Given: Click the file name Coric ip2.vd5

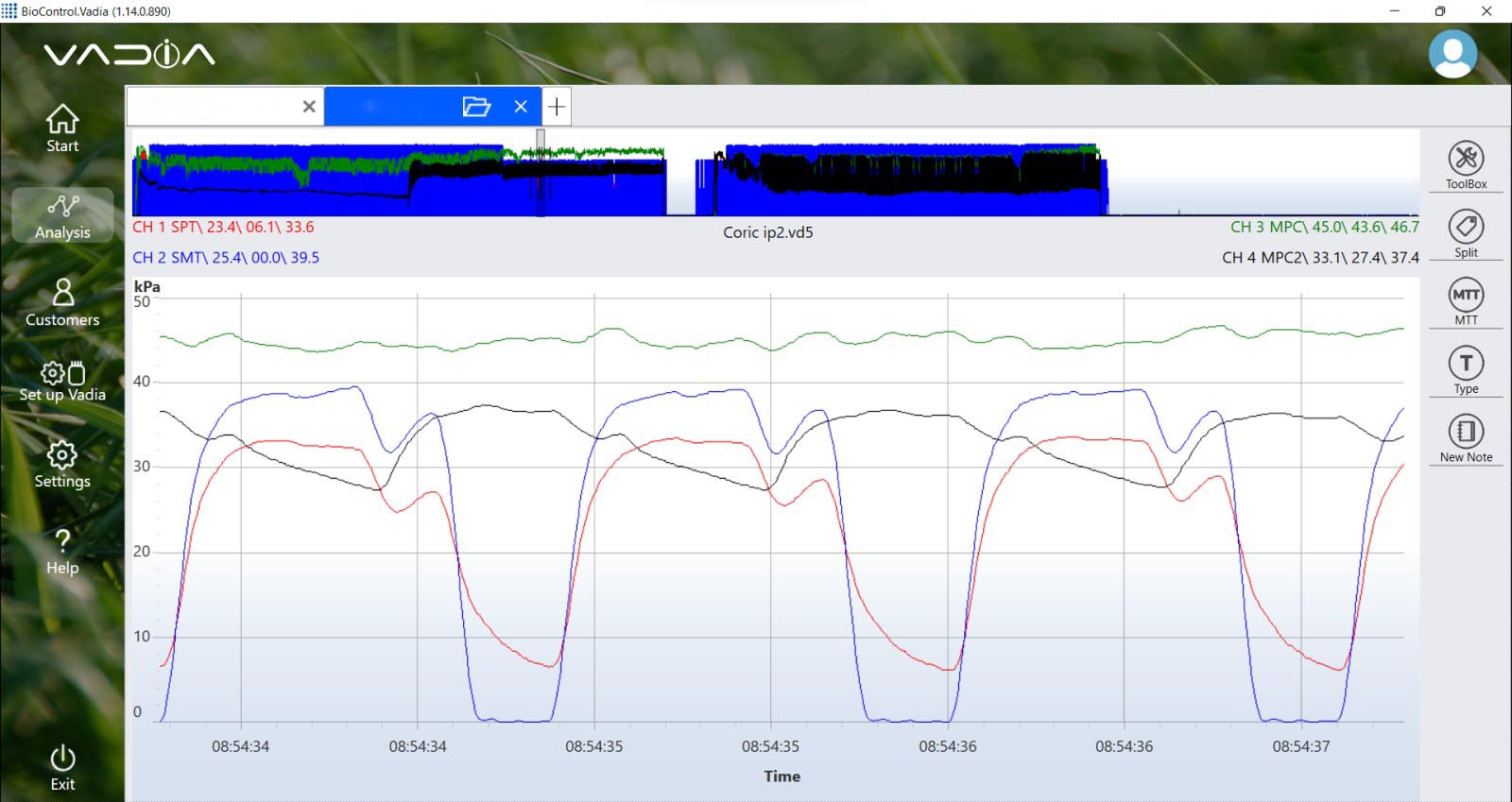Looking at the screenshot, I should point(768,232).
